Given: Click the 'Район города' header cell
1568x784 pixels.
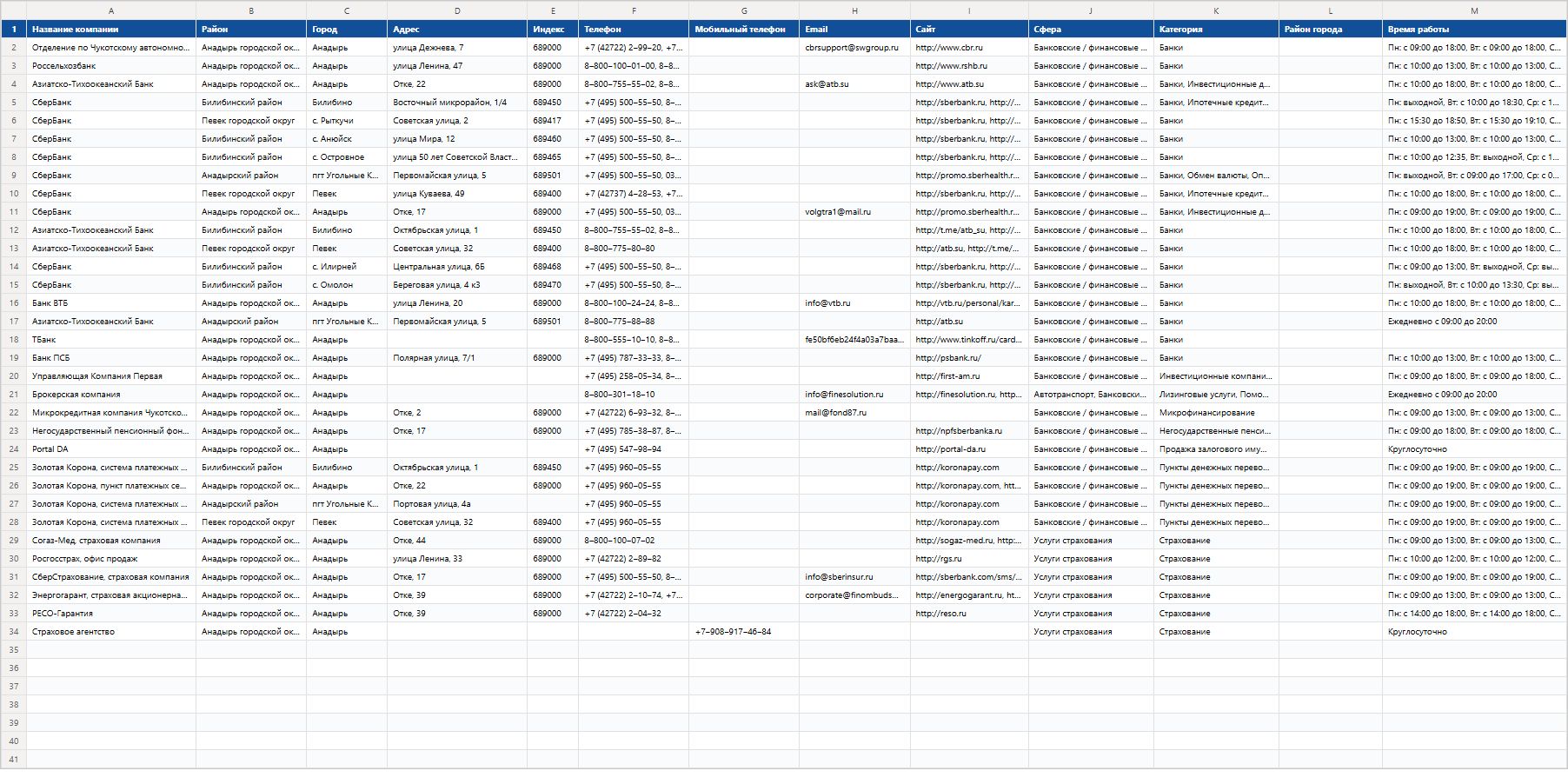Looking at the screenshot, I should [x=1331, y=29].
